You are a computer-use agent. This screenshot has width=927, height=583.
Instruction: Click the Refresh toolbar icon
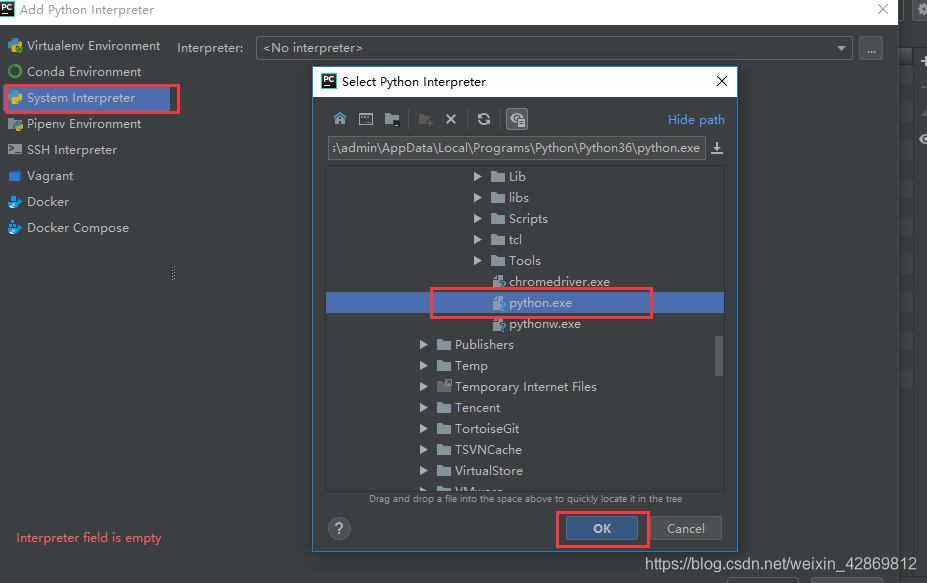pyautogui.click(x=484, y=119)
